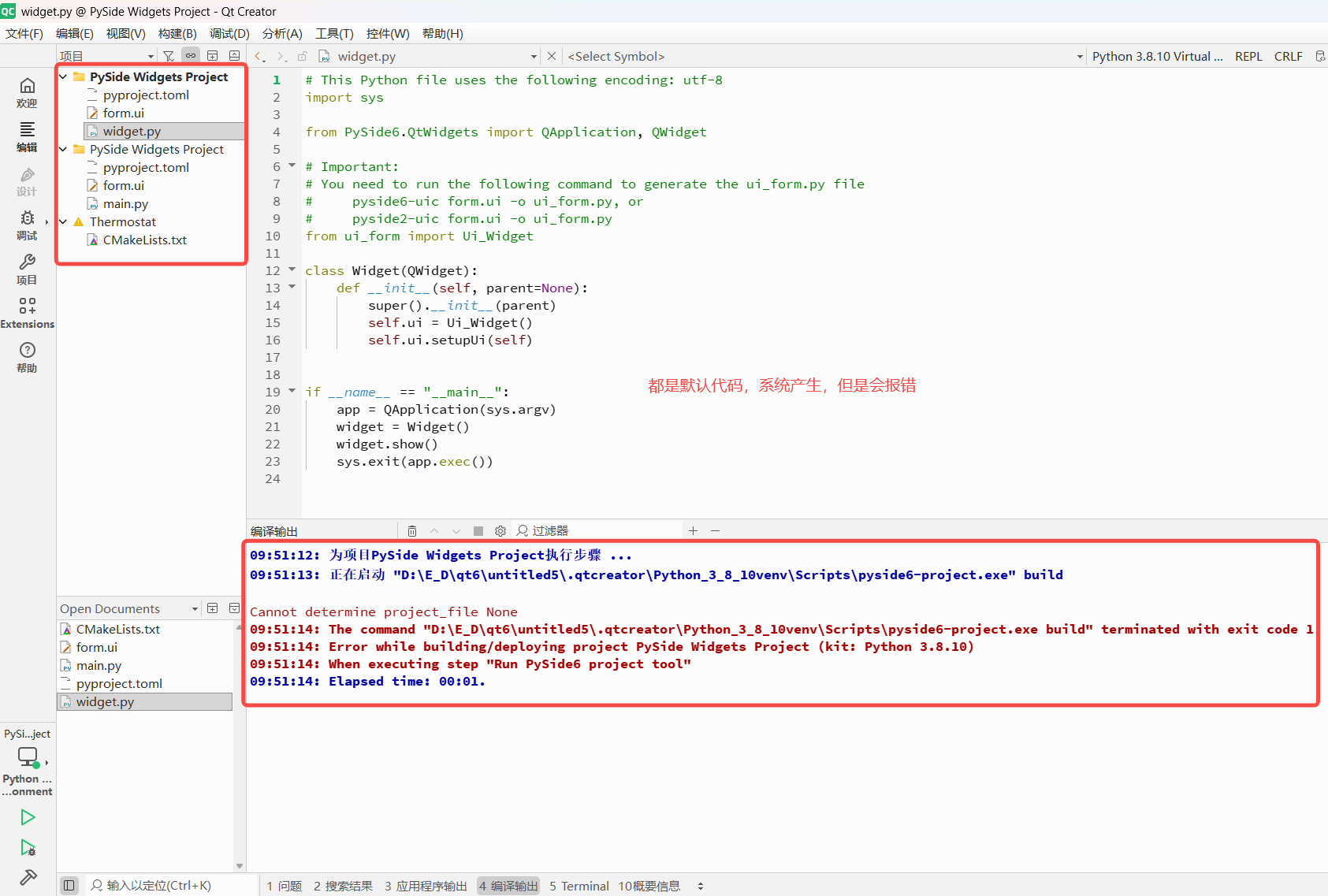Open the Debug mode in the sidebar
The width and height of the screenshot is (1328, 896).
pos(27,224)
